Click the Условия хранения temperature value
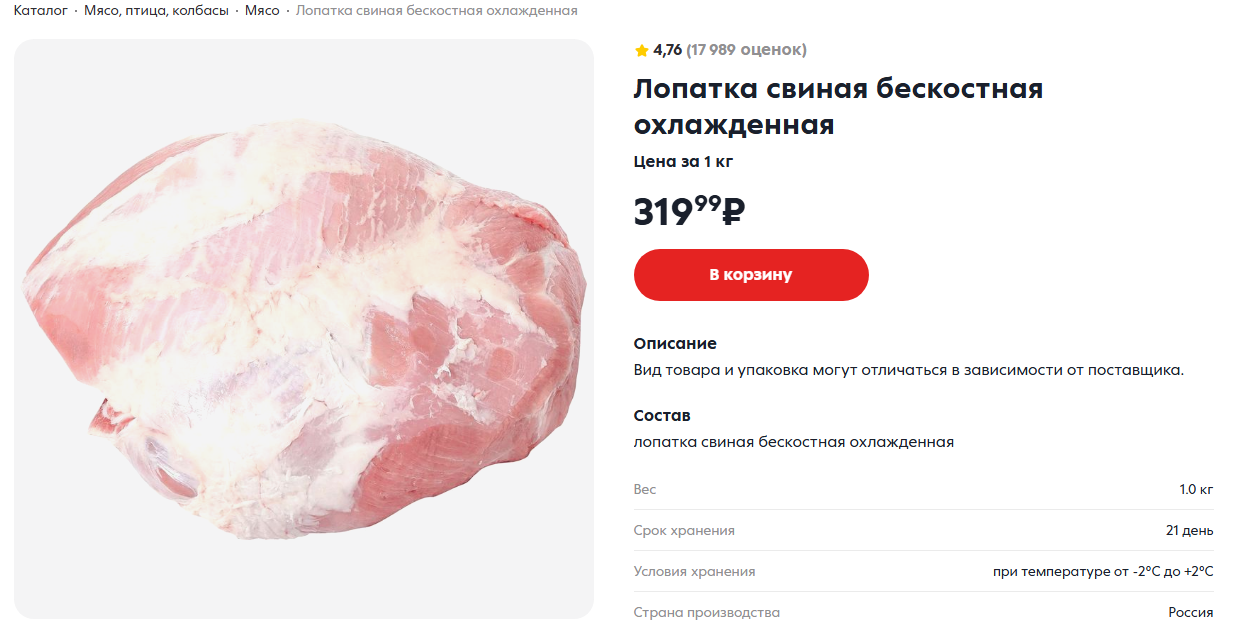1254x629 pixels. pos(1103,572)
